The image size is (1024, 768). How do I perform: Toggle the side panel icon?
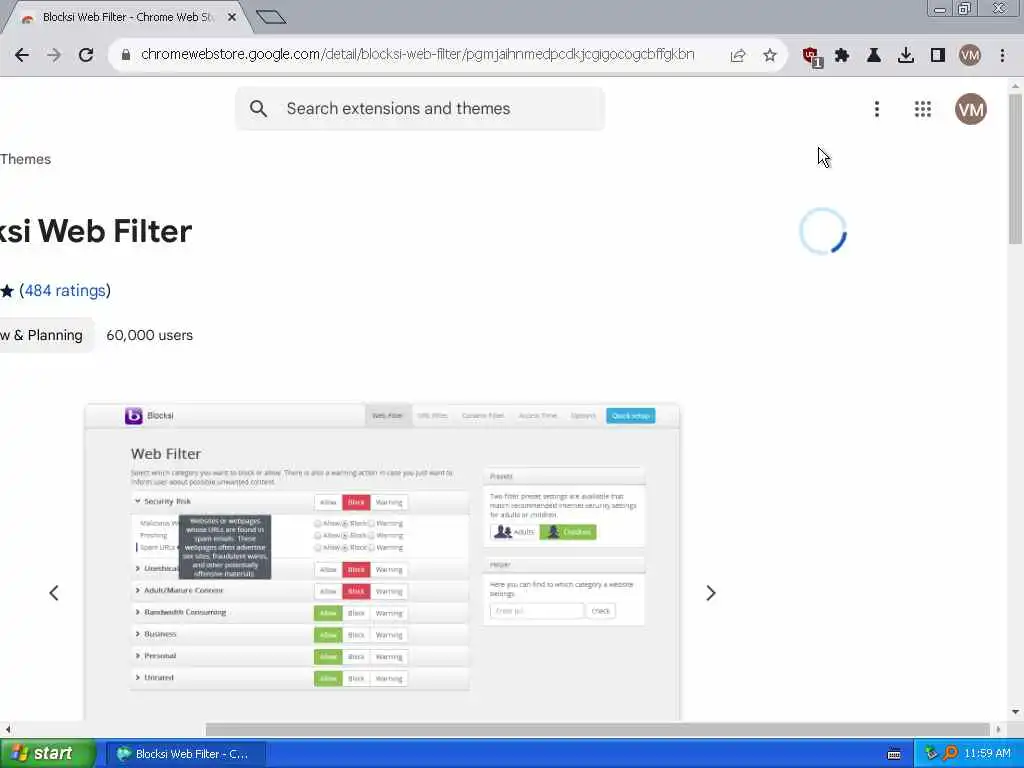tap(938, 55)
